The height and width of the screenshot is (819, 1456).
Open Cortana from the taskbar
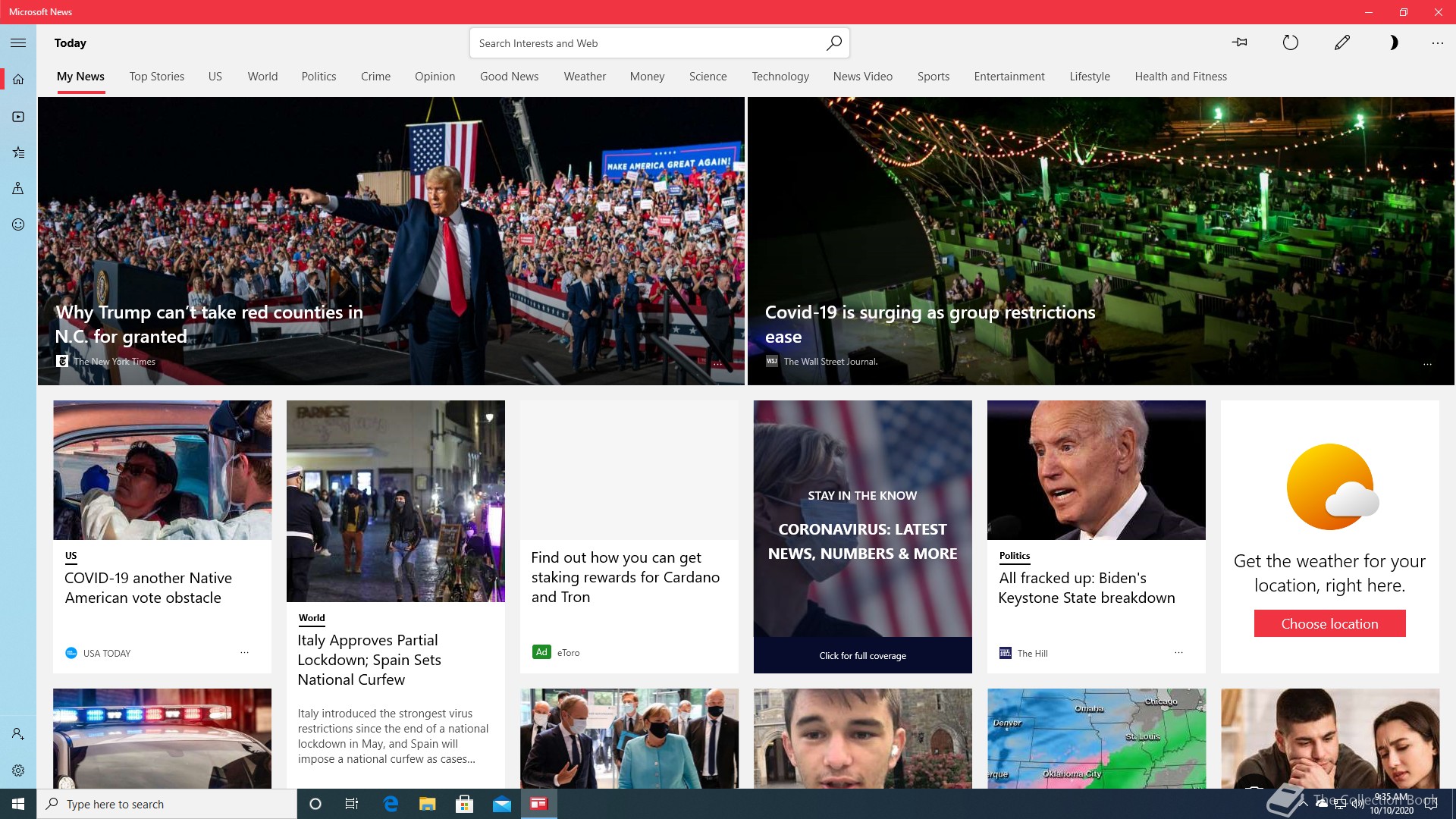click(315, 804)
